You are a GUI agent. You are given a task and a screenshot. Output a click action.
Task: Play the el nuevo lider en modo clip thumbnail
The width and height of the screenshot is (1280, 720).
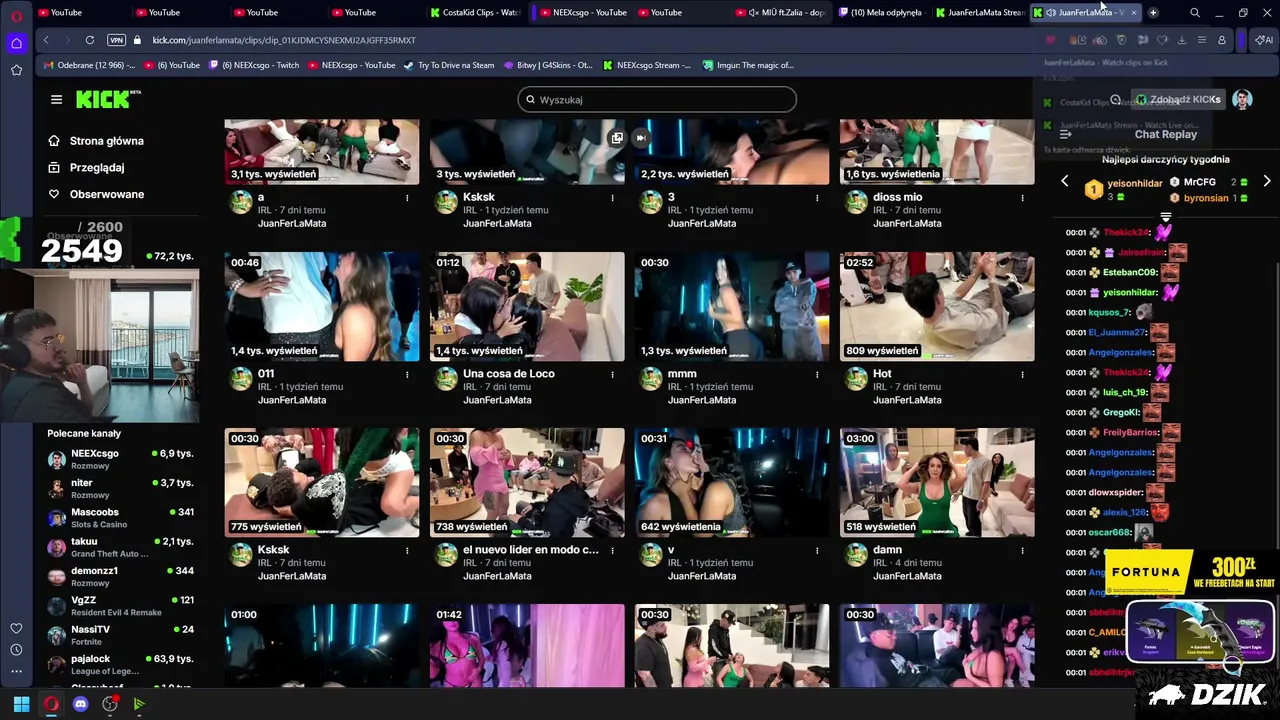point(527,482)
